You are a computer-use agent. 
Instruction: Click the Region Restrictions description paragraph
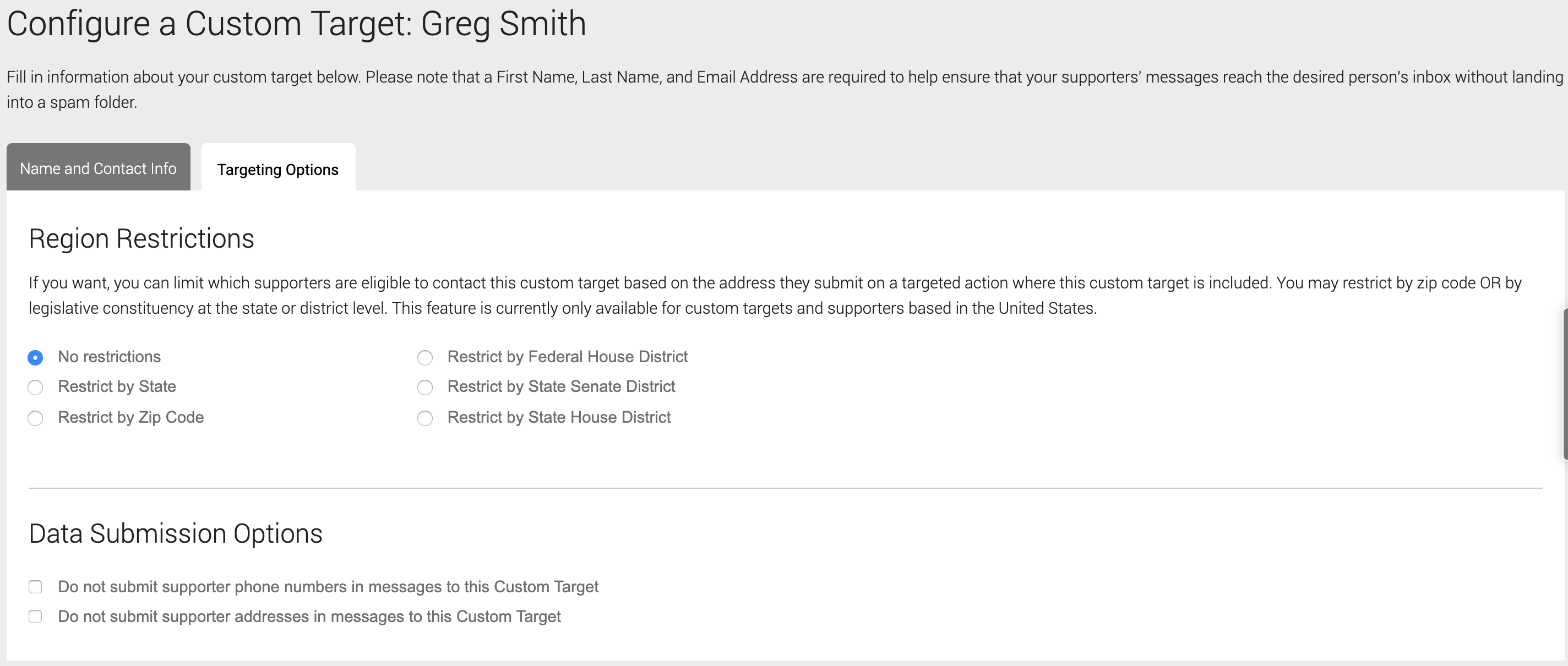[x=775, y=295]
